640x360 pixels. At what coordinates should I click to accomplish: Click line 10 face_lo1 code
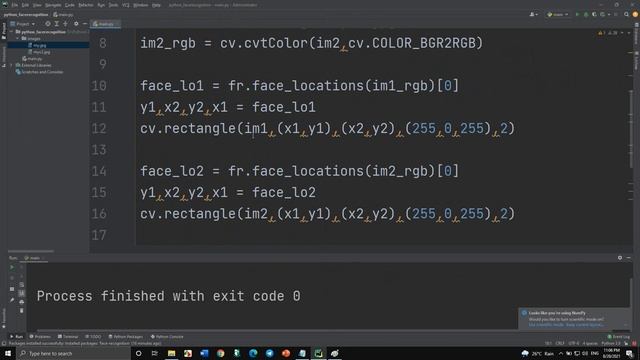[x=300, y=86]
